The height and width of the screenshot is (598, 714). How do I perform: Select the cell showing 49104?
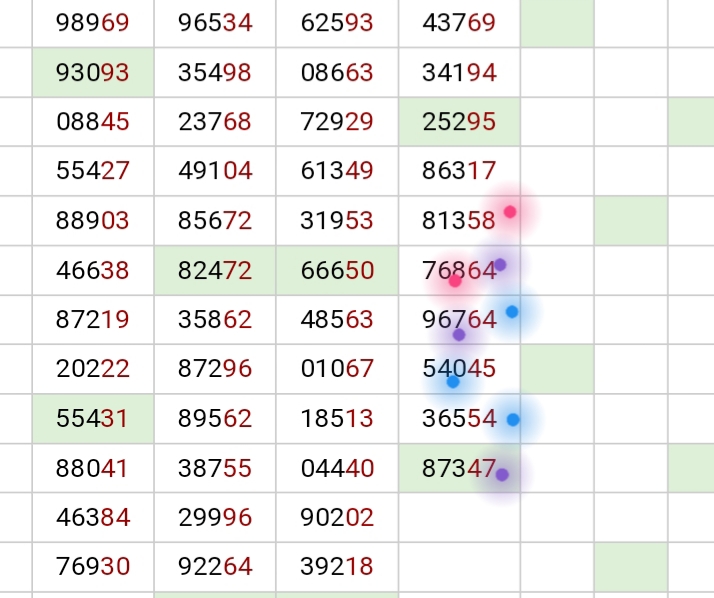point(215,171)
